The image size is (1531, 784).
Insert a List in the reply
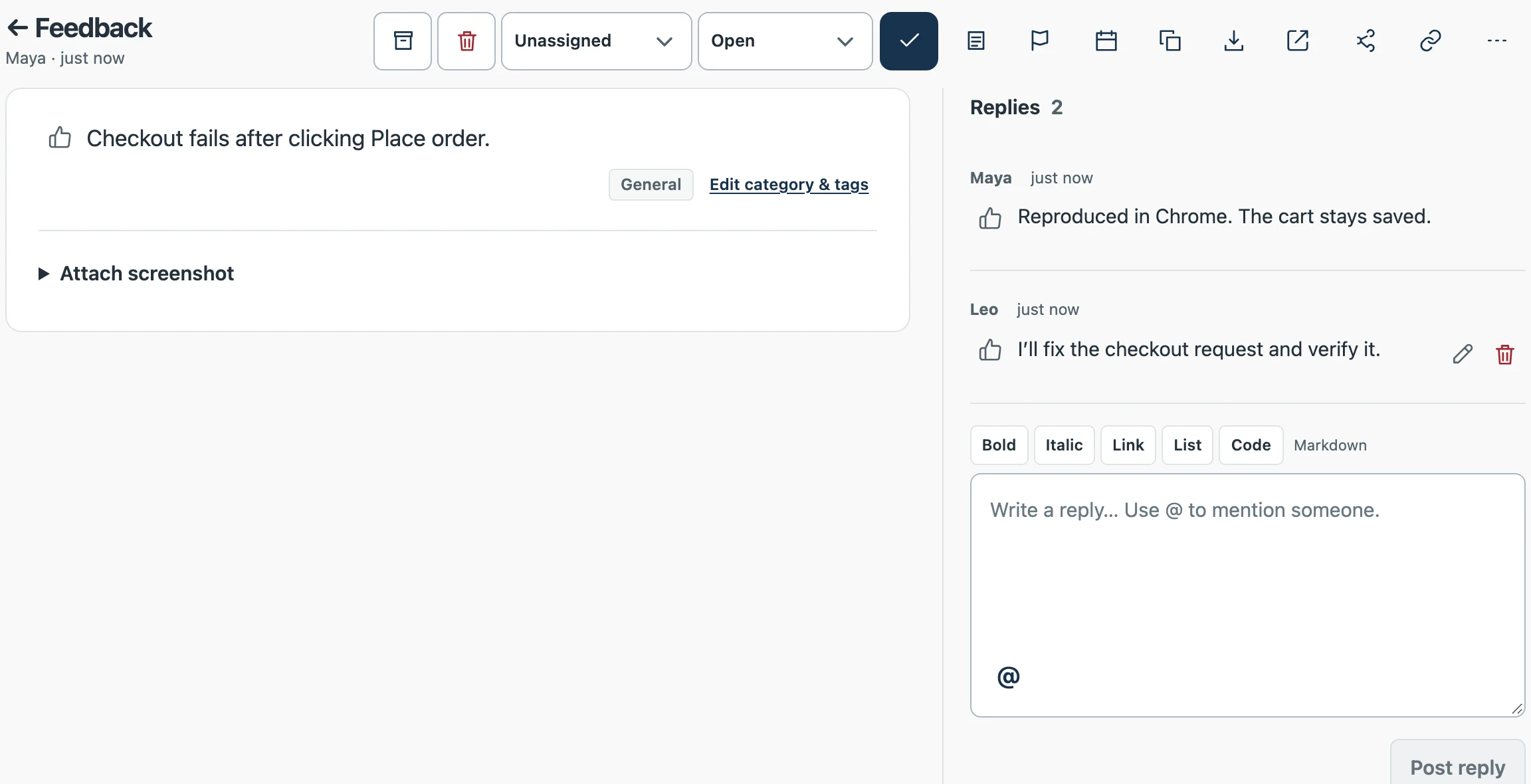(x=1187, y=445)
